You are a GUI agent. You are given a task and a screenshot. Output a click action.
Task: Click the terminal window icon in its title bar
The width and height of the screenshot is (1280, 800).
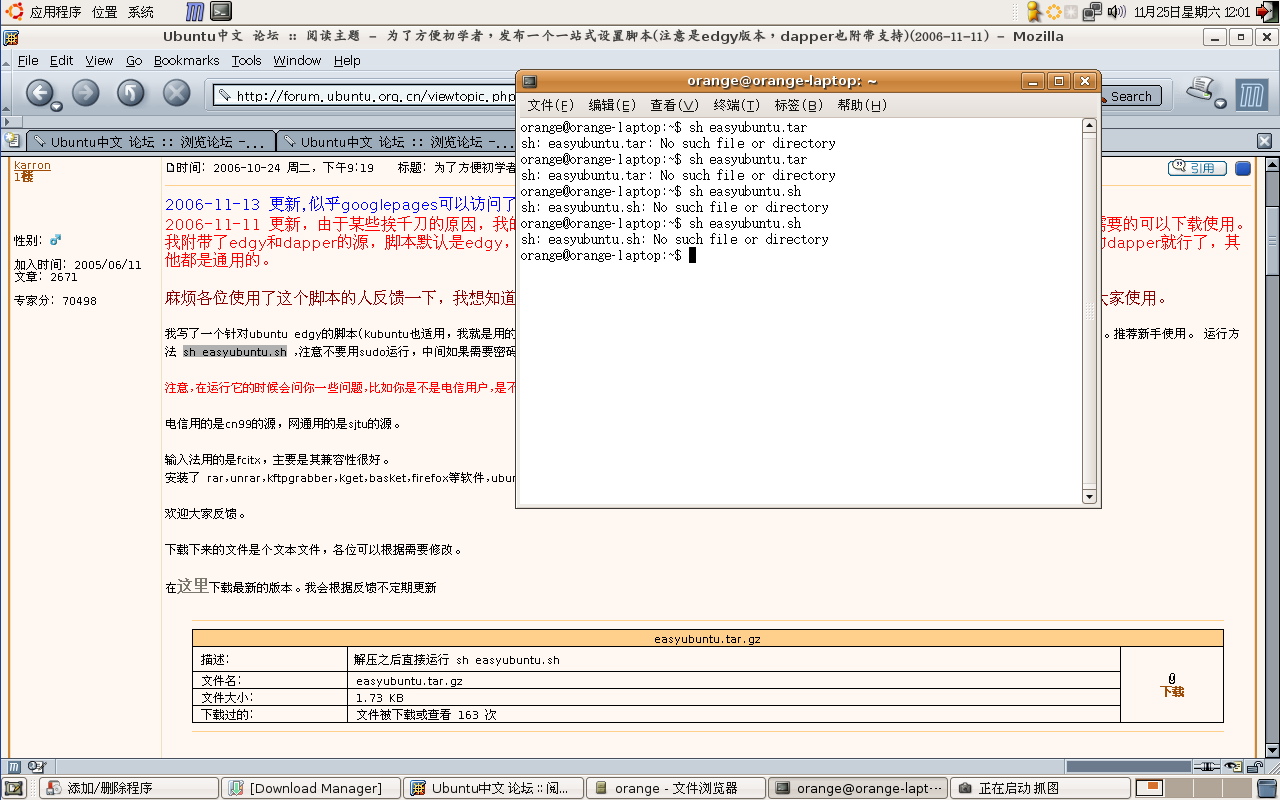[530, 82]
